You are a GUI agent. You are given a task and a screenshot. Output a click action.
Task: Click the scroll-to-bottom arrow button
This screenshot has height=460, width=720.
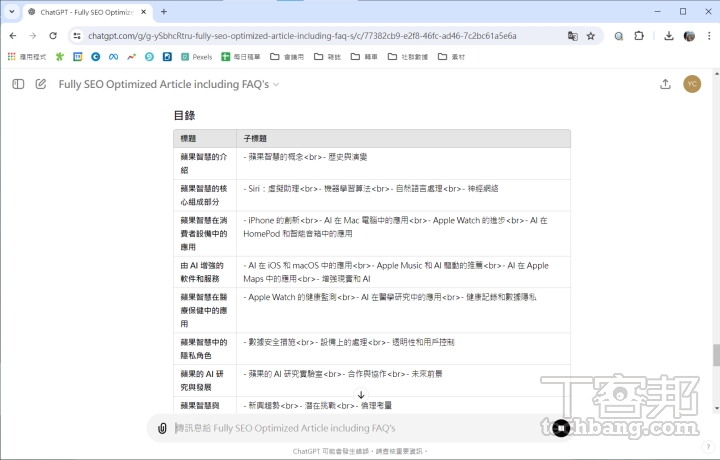pyautogui.click(x=361, y=395)
